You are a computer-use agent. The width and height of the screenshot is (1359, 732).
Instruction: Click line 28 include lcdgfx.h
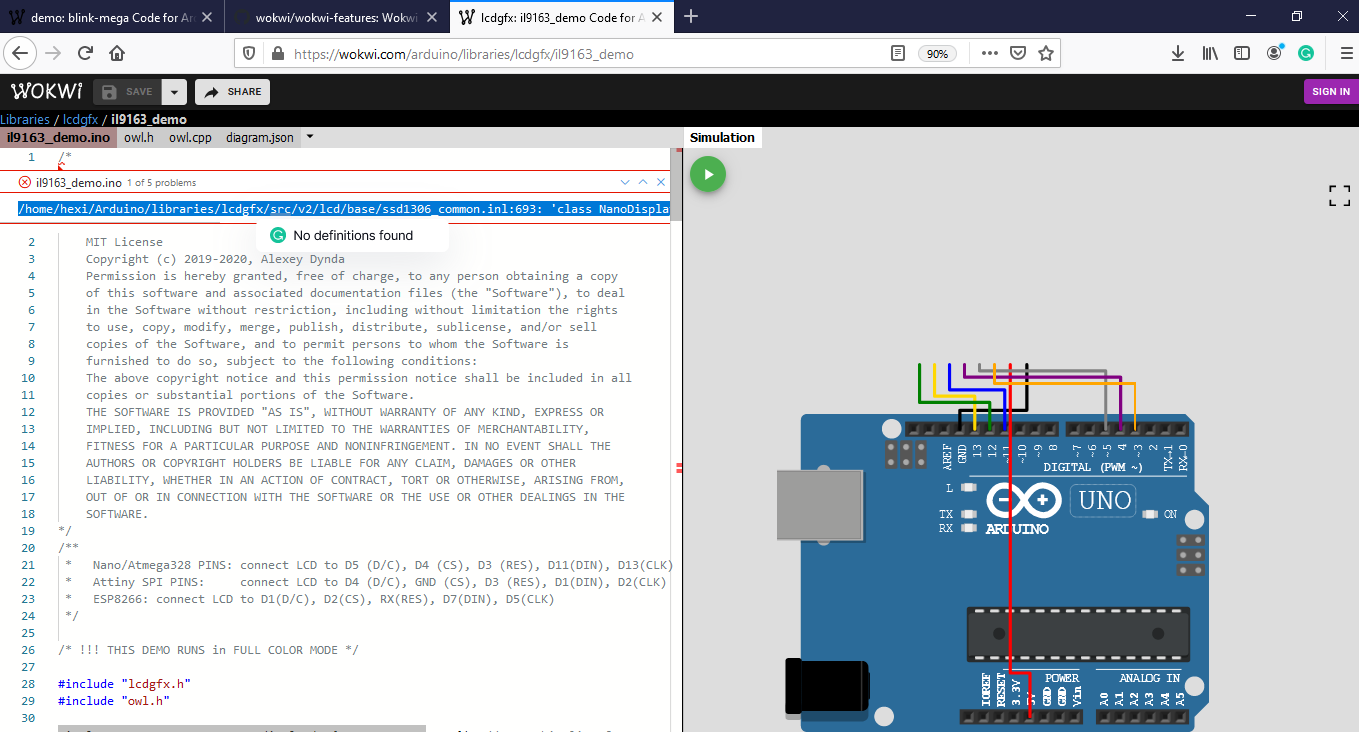coord(124,684)
